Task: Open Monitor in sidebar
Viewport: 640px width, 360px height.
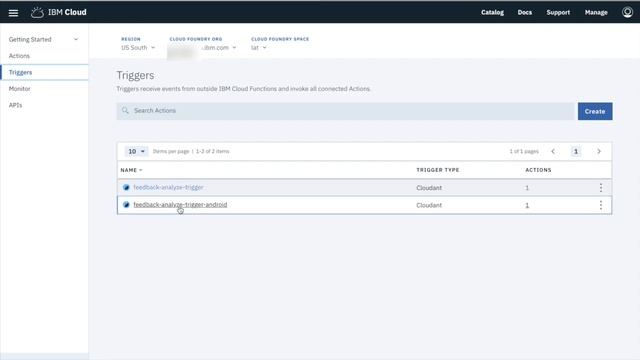Action: 20,89
